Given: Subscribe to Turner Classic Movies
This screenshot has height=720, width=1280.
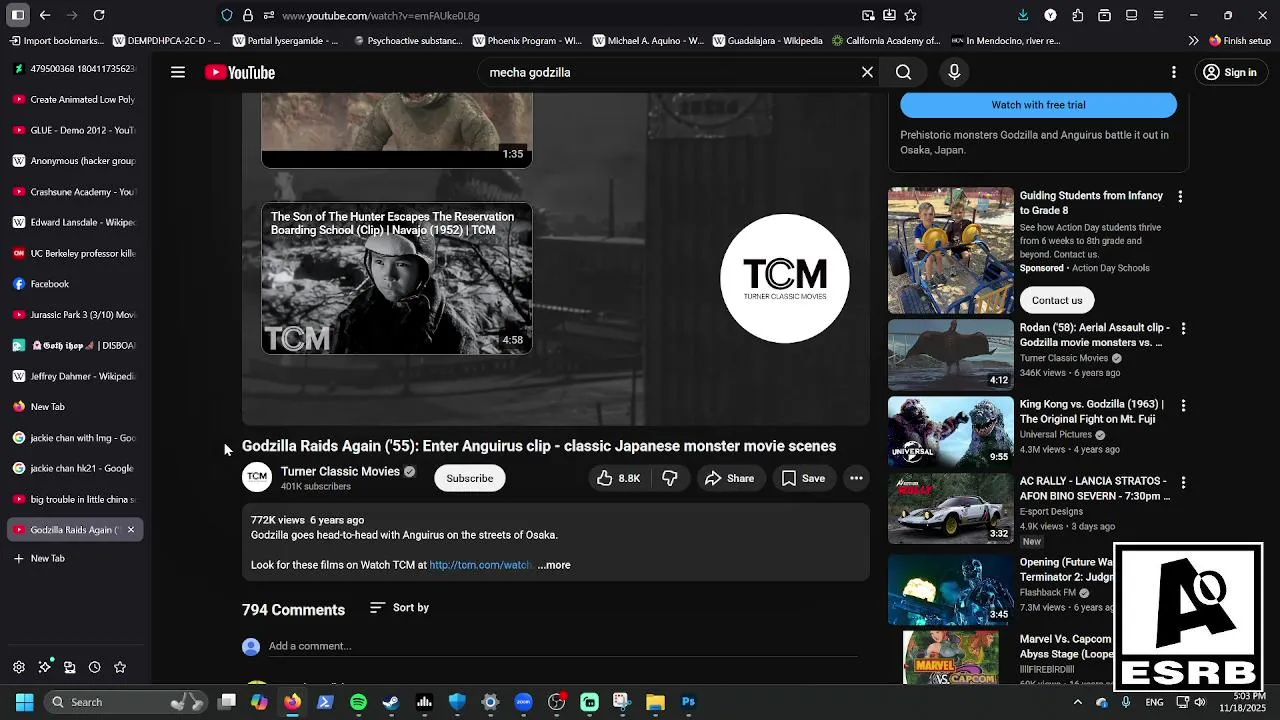Looking at the screenshot, I should pos(469,478).
